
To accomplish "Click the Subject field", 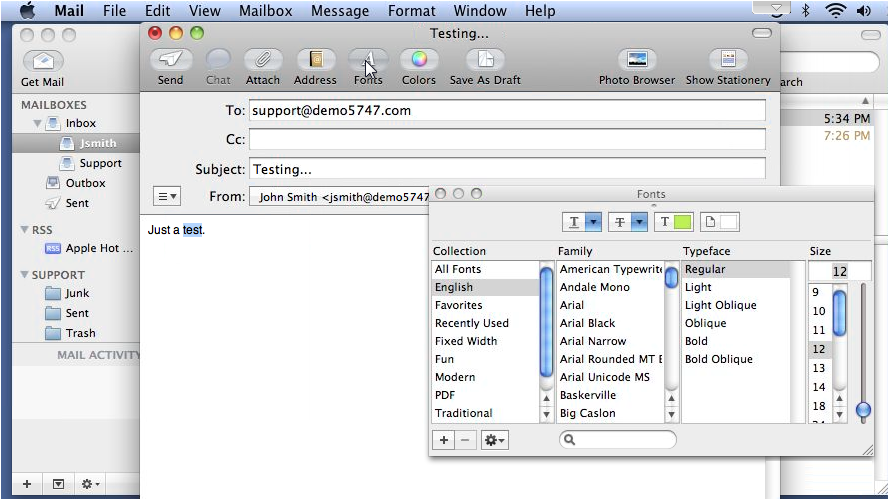I will click(x=507, y=169).
